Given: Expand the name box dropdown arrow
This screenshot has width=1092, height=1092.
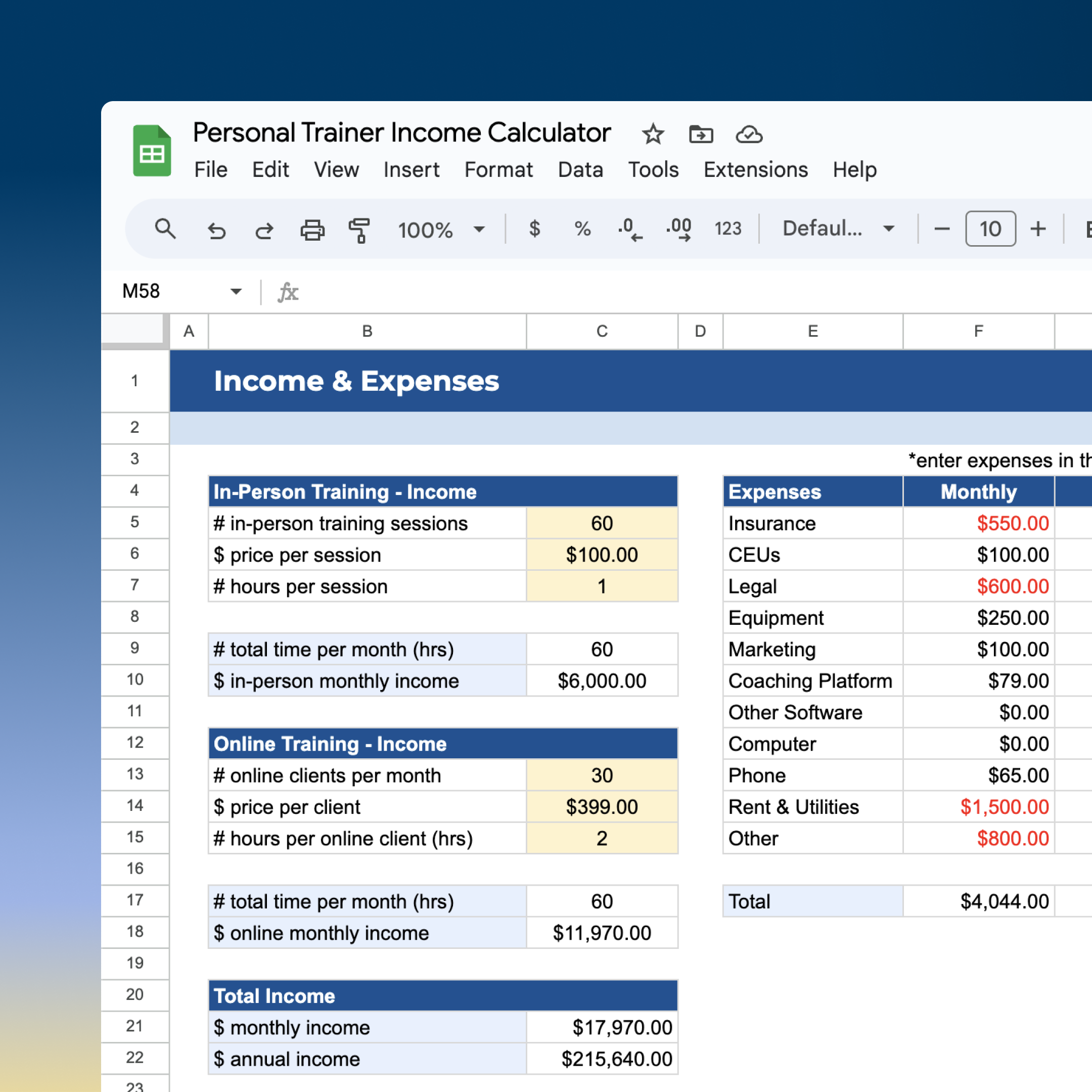Looking at the screenshot, I should tap(236, 292).
